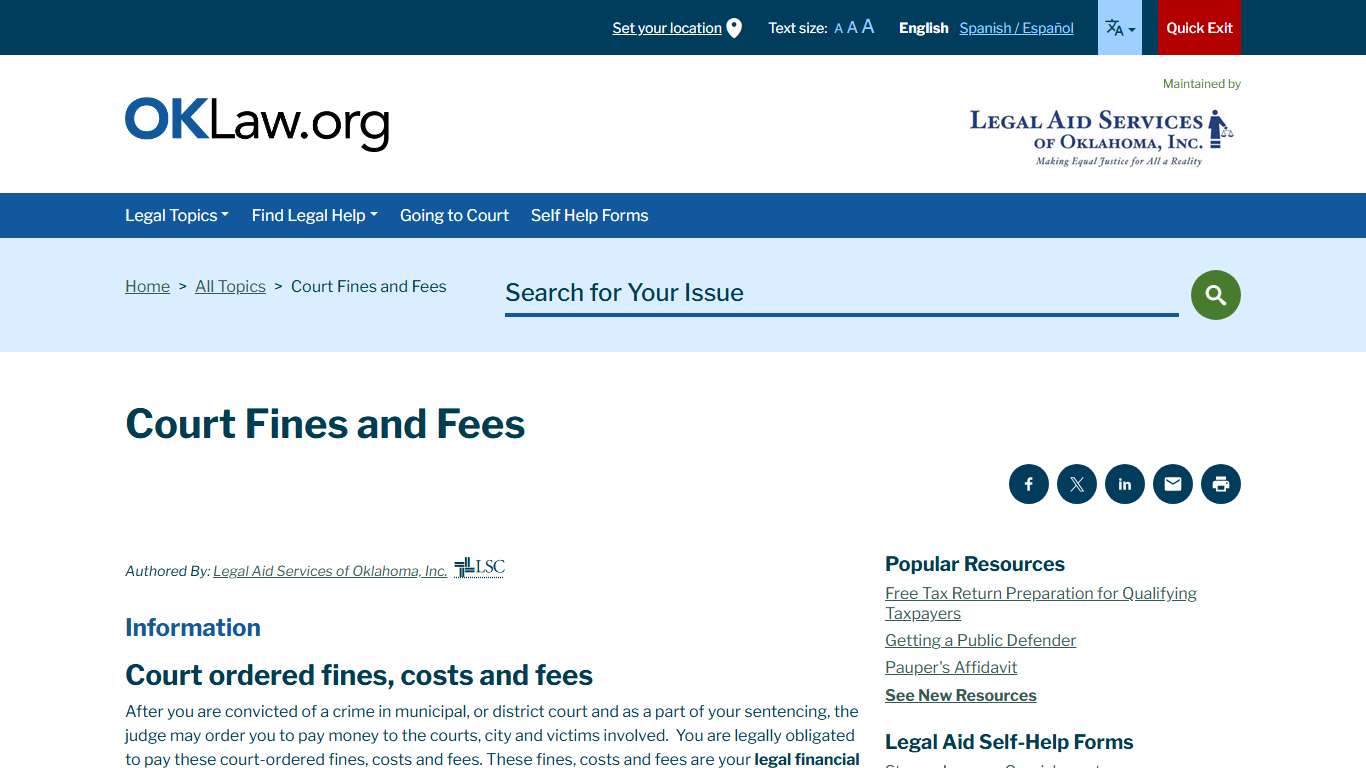Print the page with the printer icon
1366x768 pixels.
(1220, 484)
